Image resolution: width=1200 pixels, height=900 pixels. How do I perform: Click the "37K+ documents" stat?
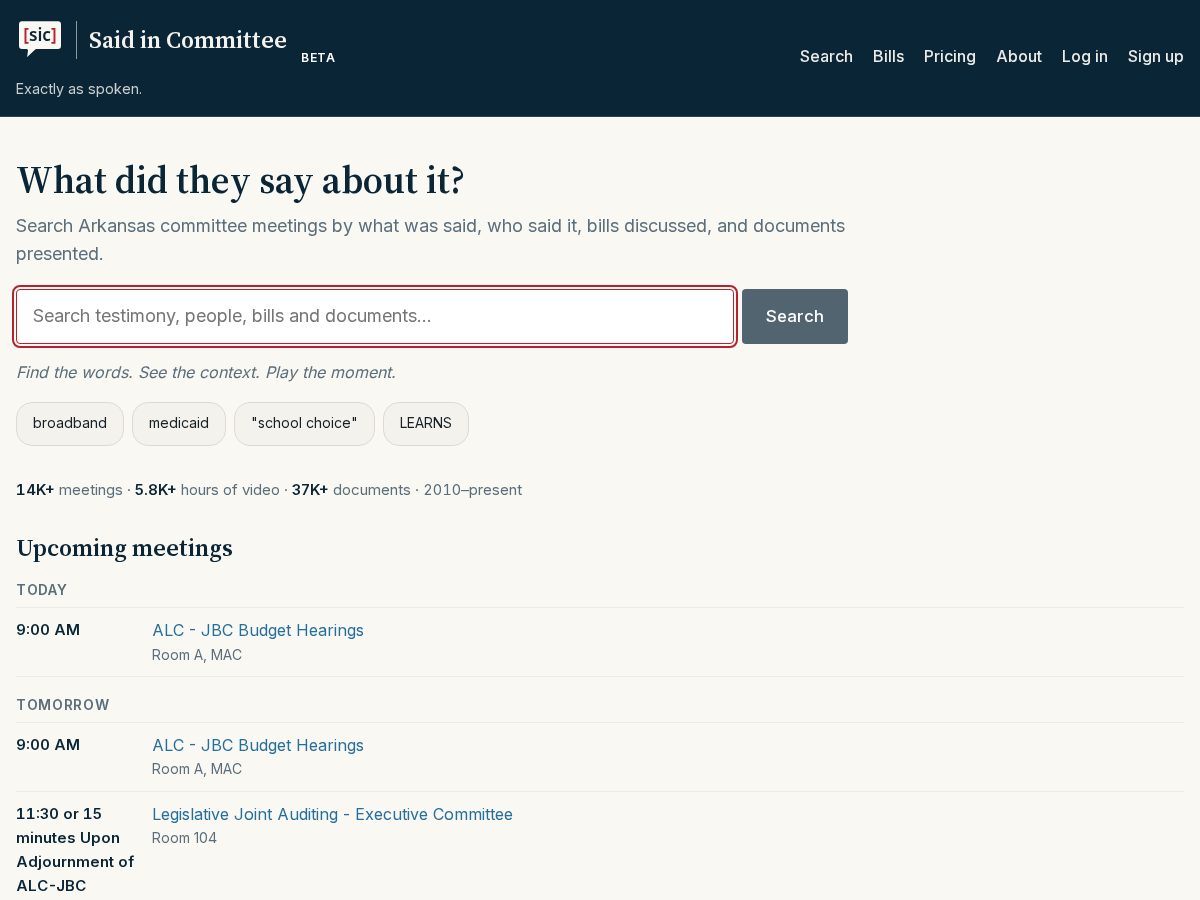click(351, 490)
